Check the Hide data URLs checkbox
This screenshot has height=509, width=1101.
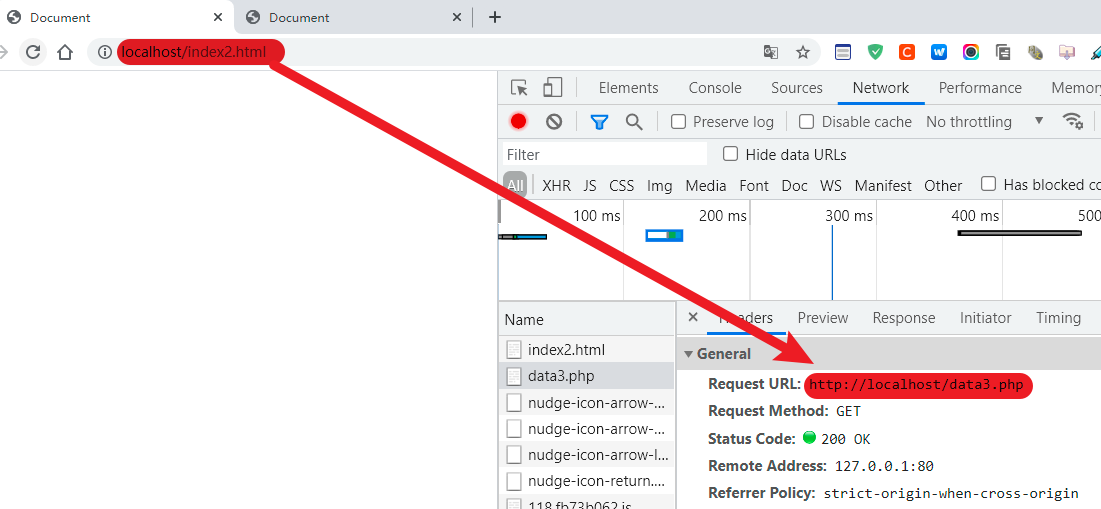[x=730, y=154]
